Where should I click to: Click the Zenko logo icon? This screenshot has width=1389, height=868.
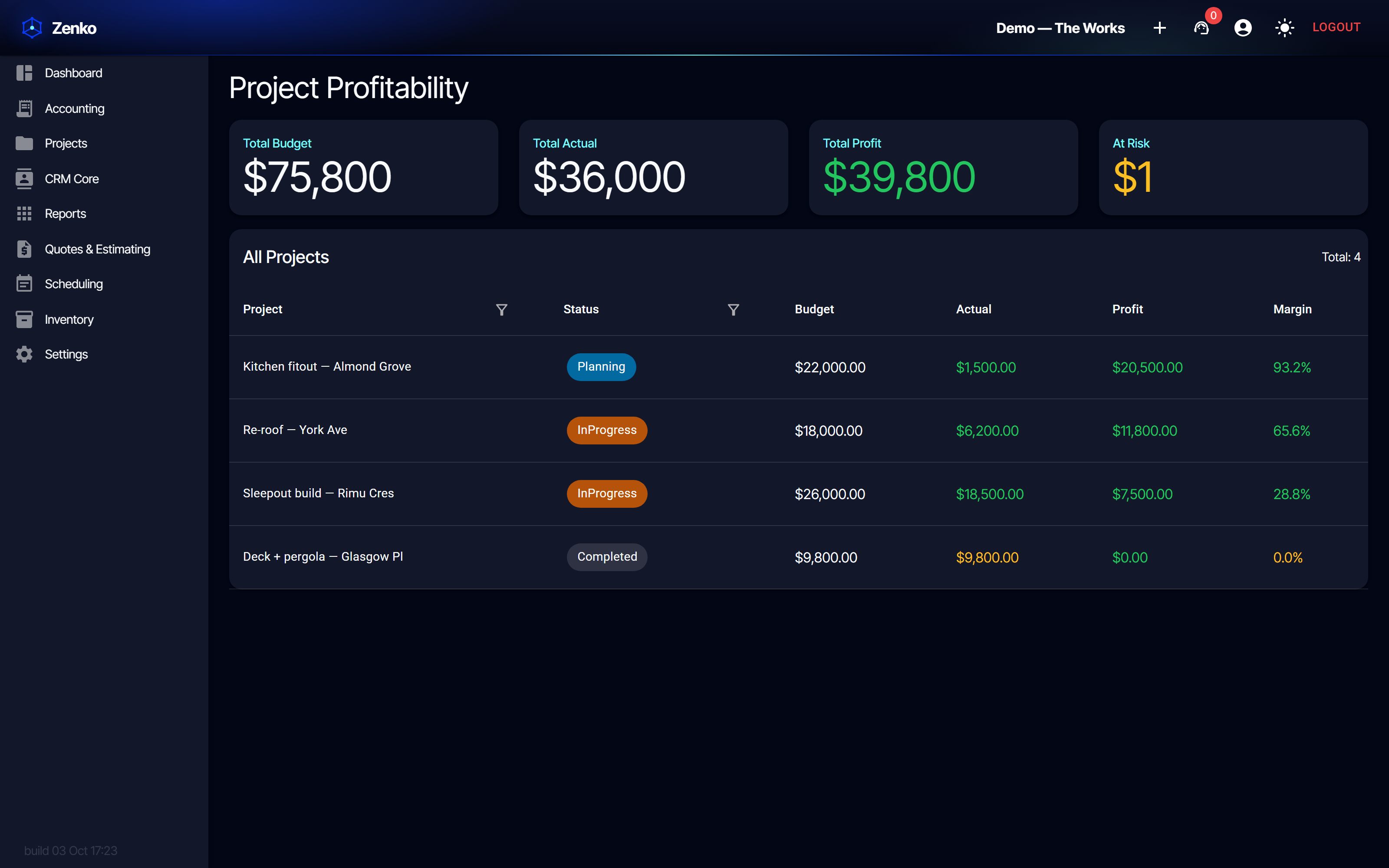tap(32, 27)
